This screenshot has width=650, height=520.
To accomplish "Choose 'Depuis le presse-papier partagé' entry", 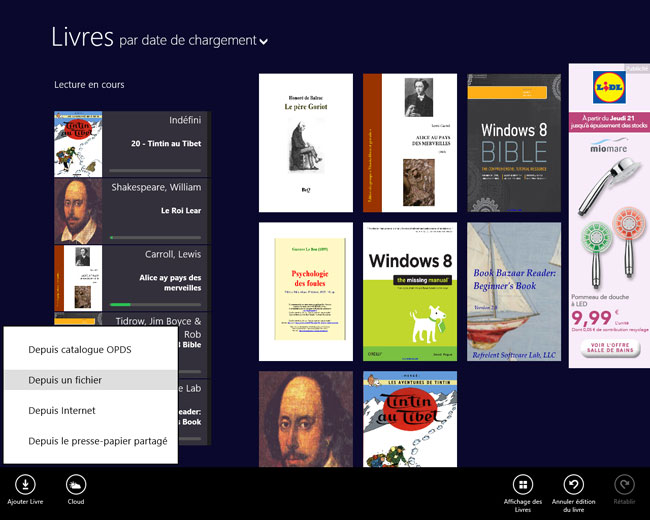I will [91, 441].
